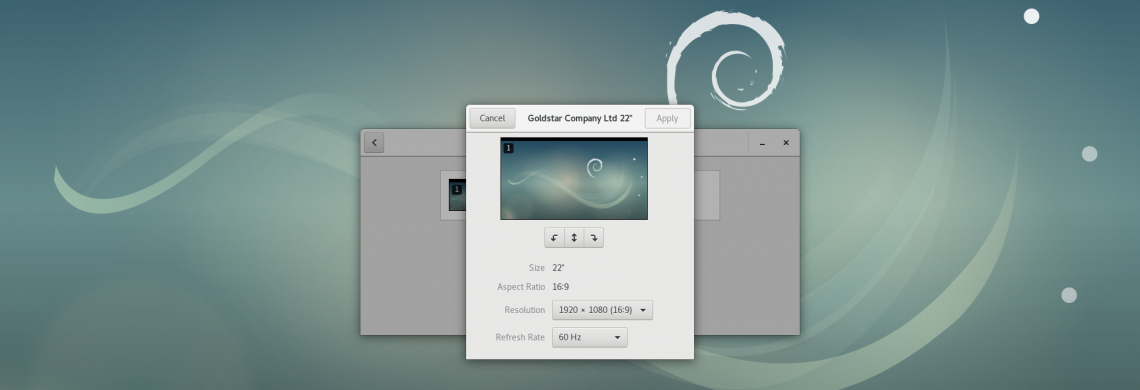This screenshot has height=390, width=1140.
Task: Click the Goldstar Company Ltd 22" title
Action: coord(579,119)
